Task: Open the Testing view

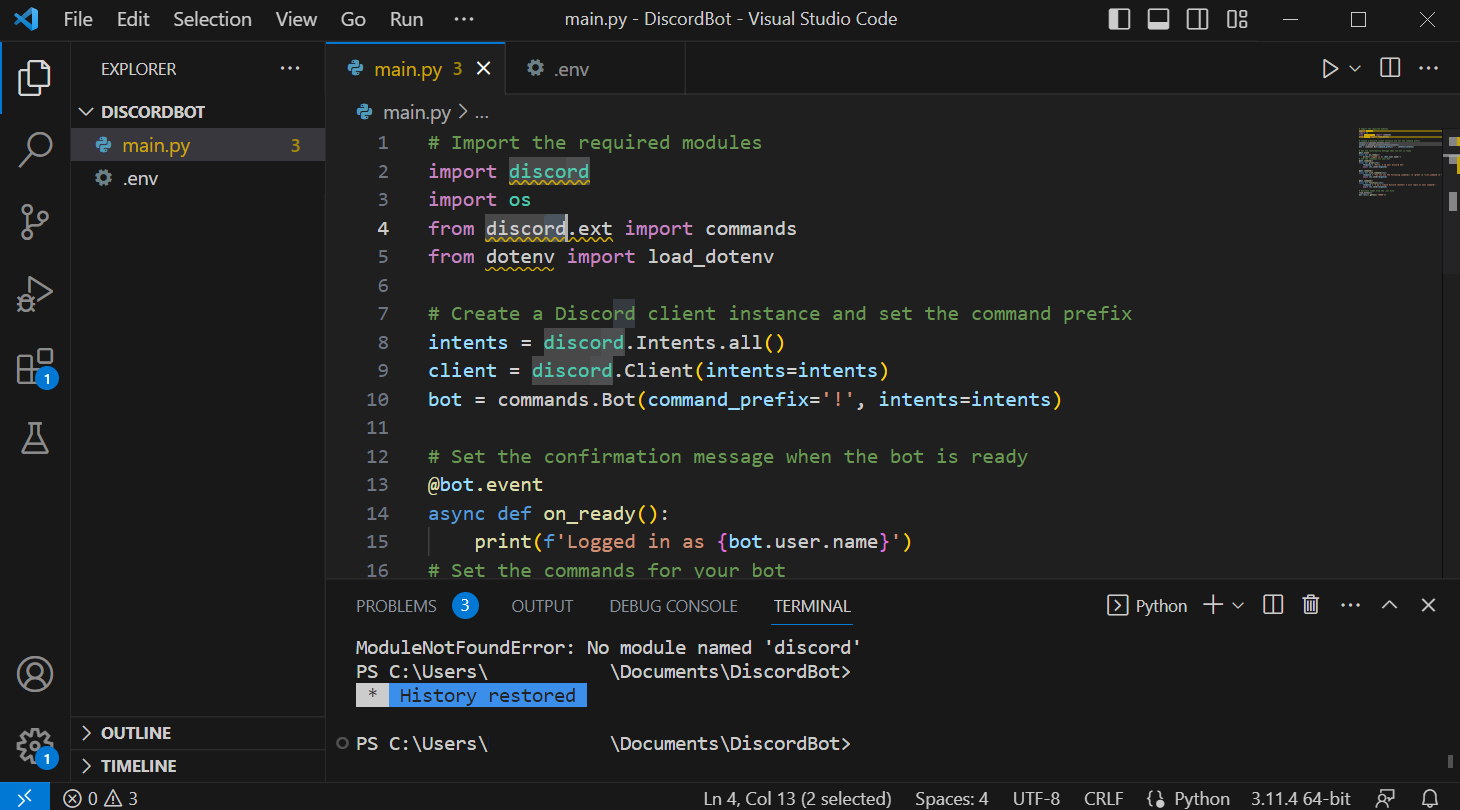Action: tap(36, 438)
